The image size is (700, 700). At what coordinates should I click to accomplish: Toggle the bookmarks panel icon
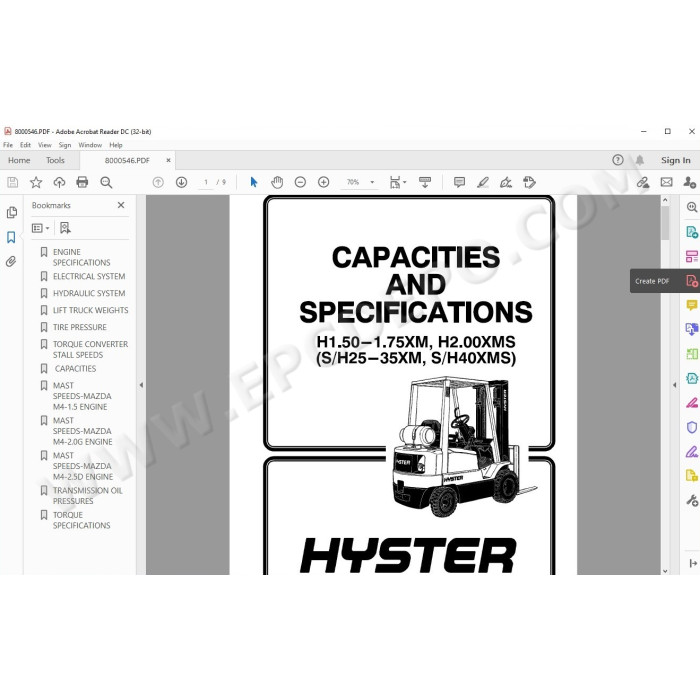click(11, 237)
